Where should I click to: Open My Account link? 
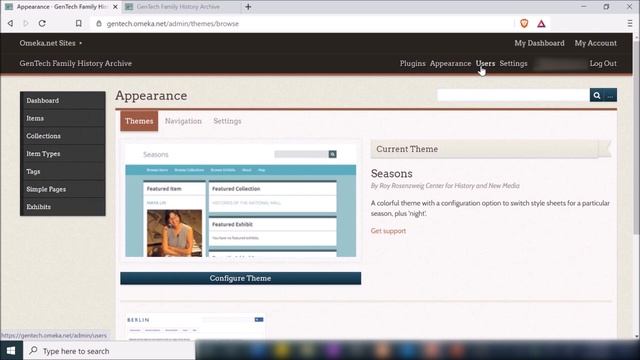click(596, 43)
